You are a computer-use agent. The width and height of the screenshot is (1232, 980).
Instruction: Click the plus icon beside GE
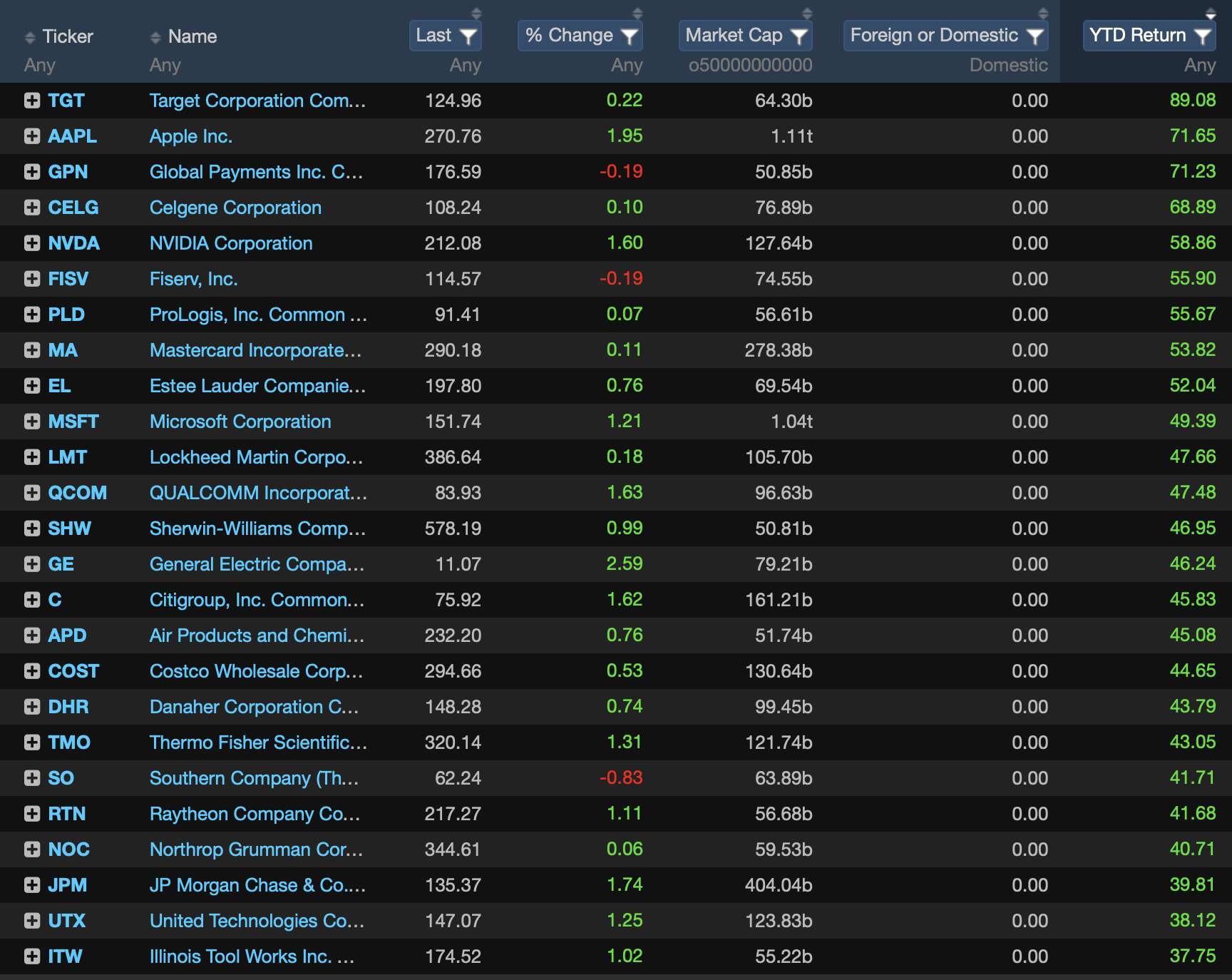tap(31, 564)
